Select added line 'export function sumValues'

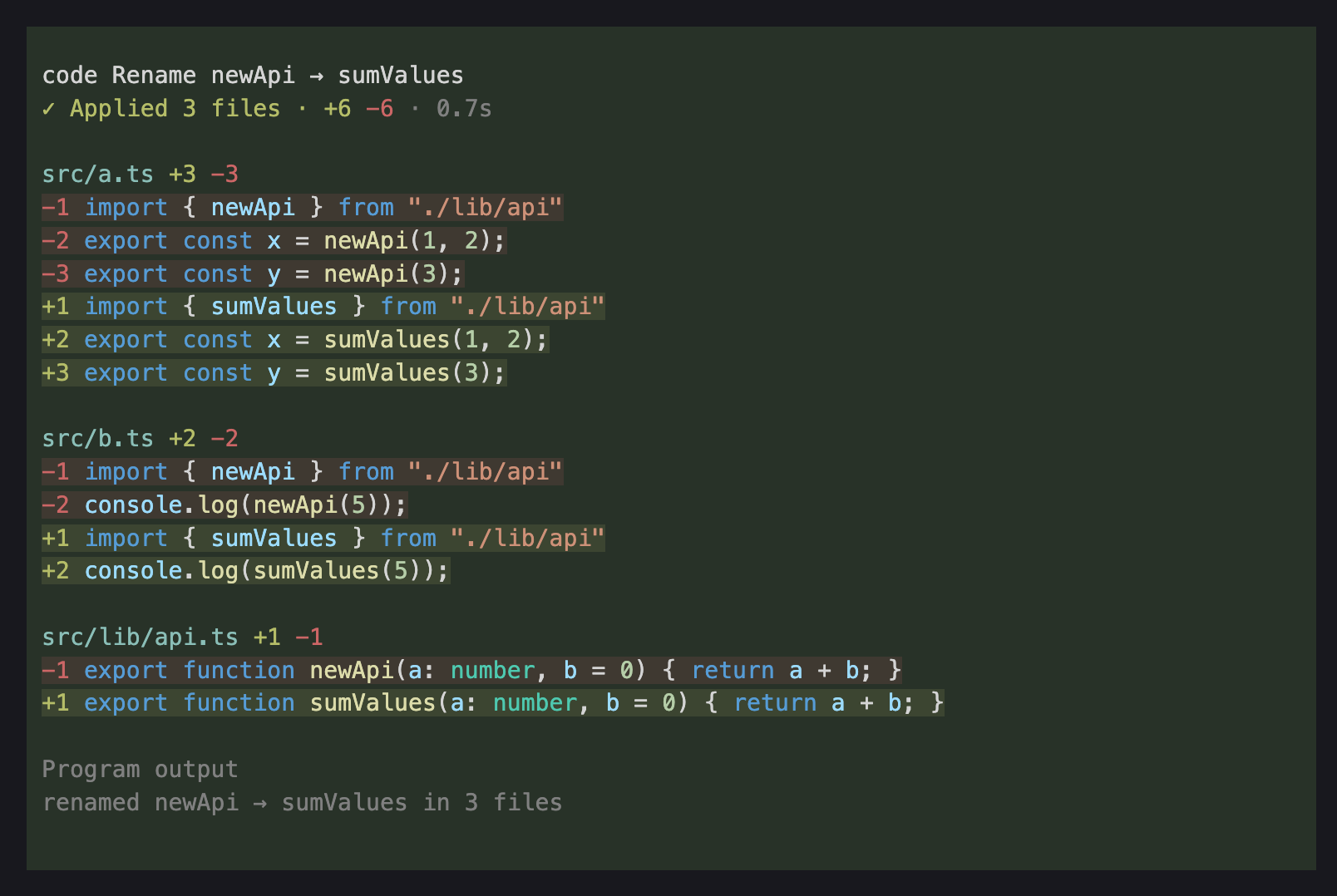[493, 702]
